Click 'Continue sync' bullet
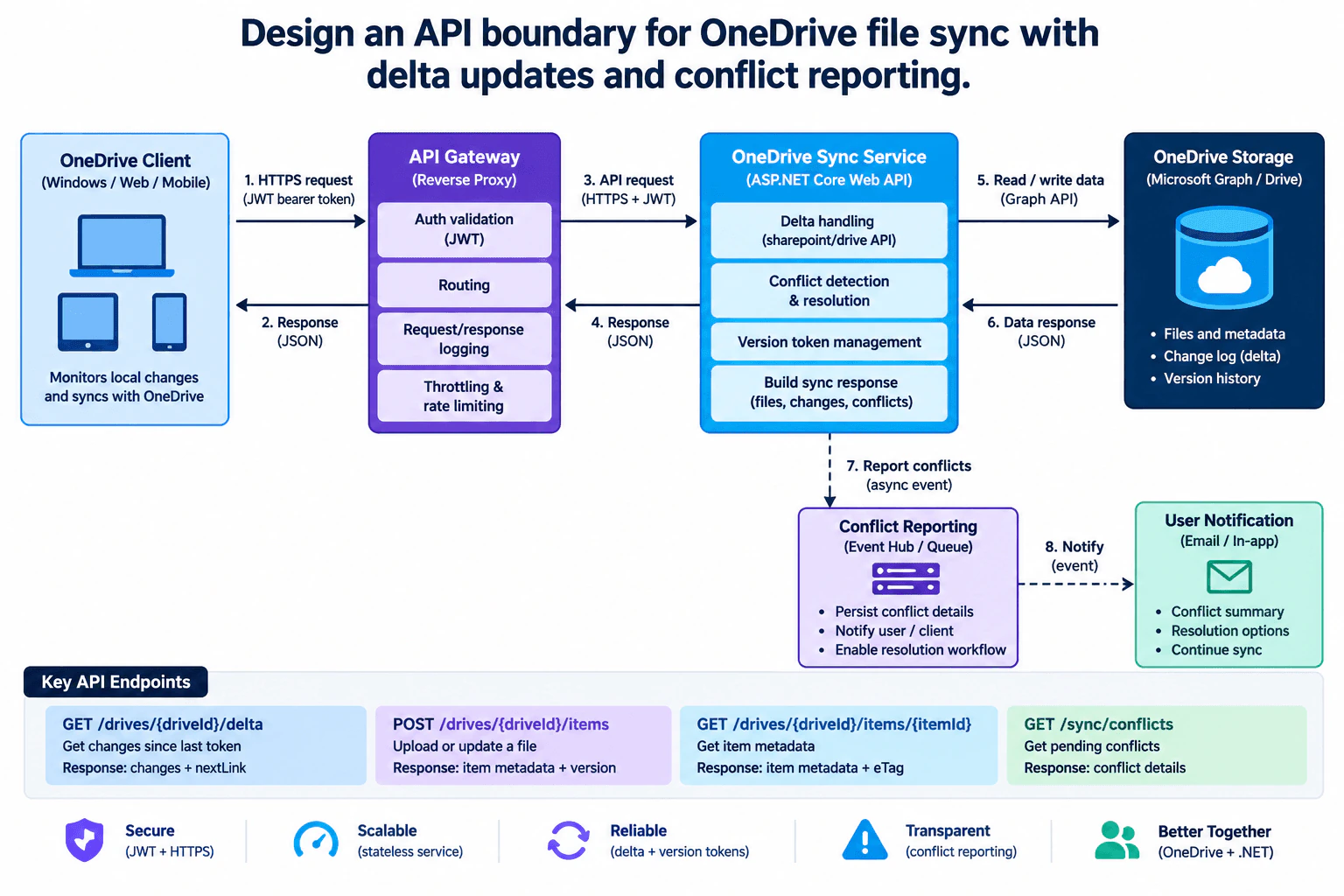The width and height of the screenshot is (1344, 896). coord(1216,650)
